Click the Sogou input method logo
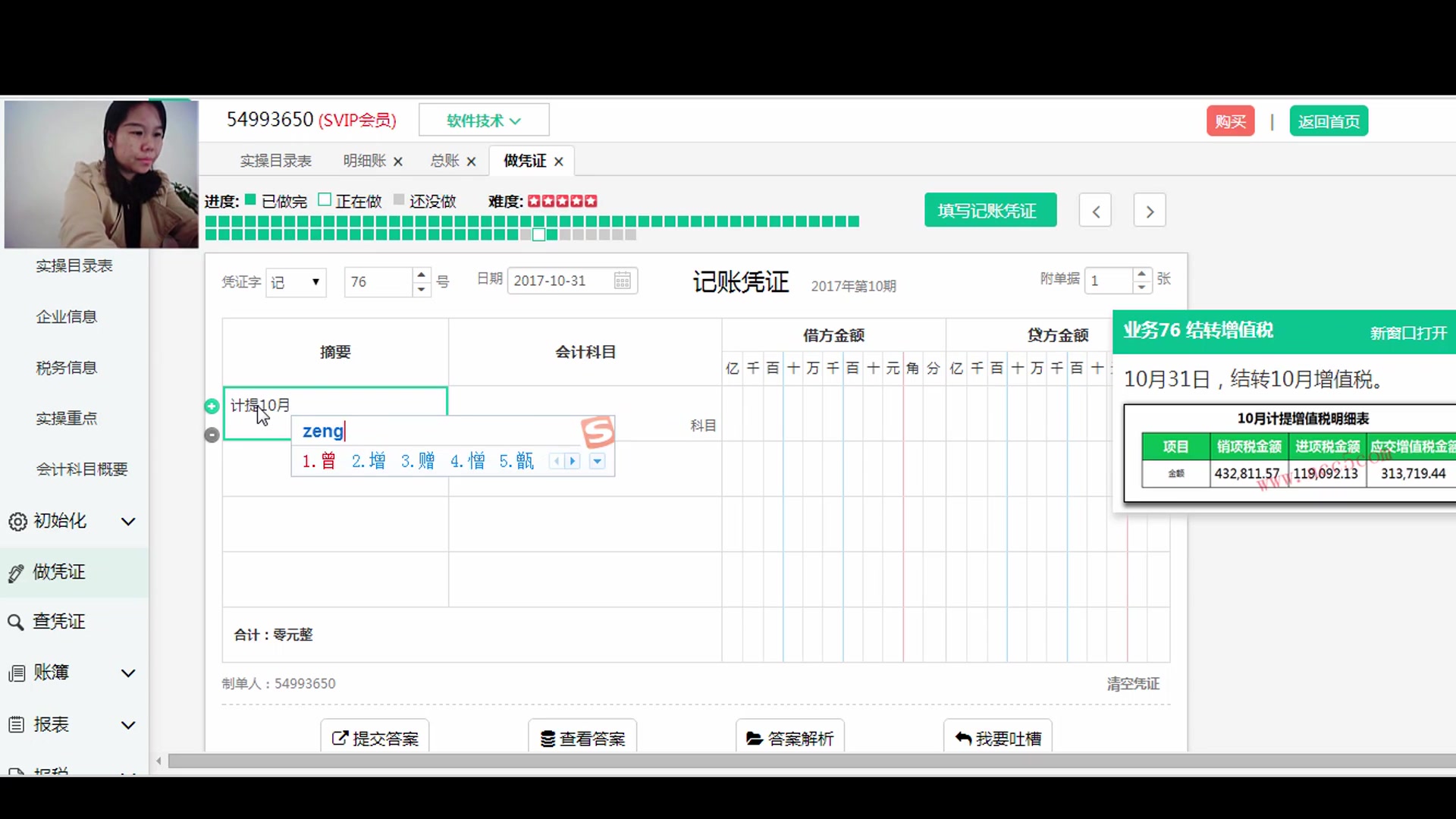Image resolution: width=1456 pixels, height=819 pixels. tap(598, 431)
